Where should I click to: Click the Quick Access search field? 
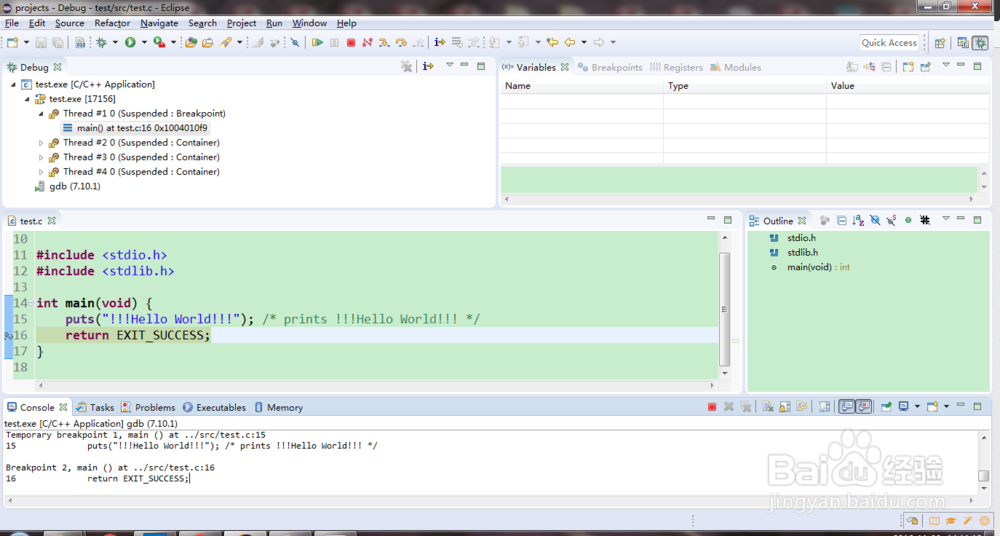889,43
